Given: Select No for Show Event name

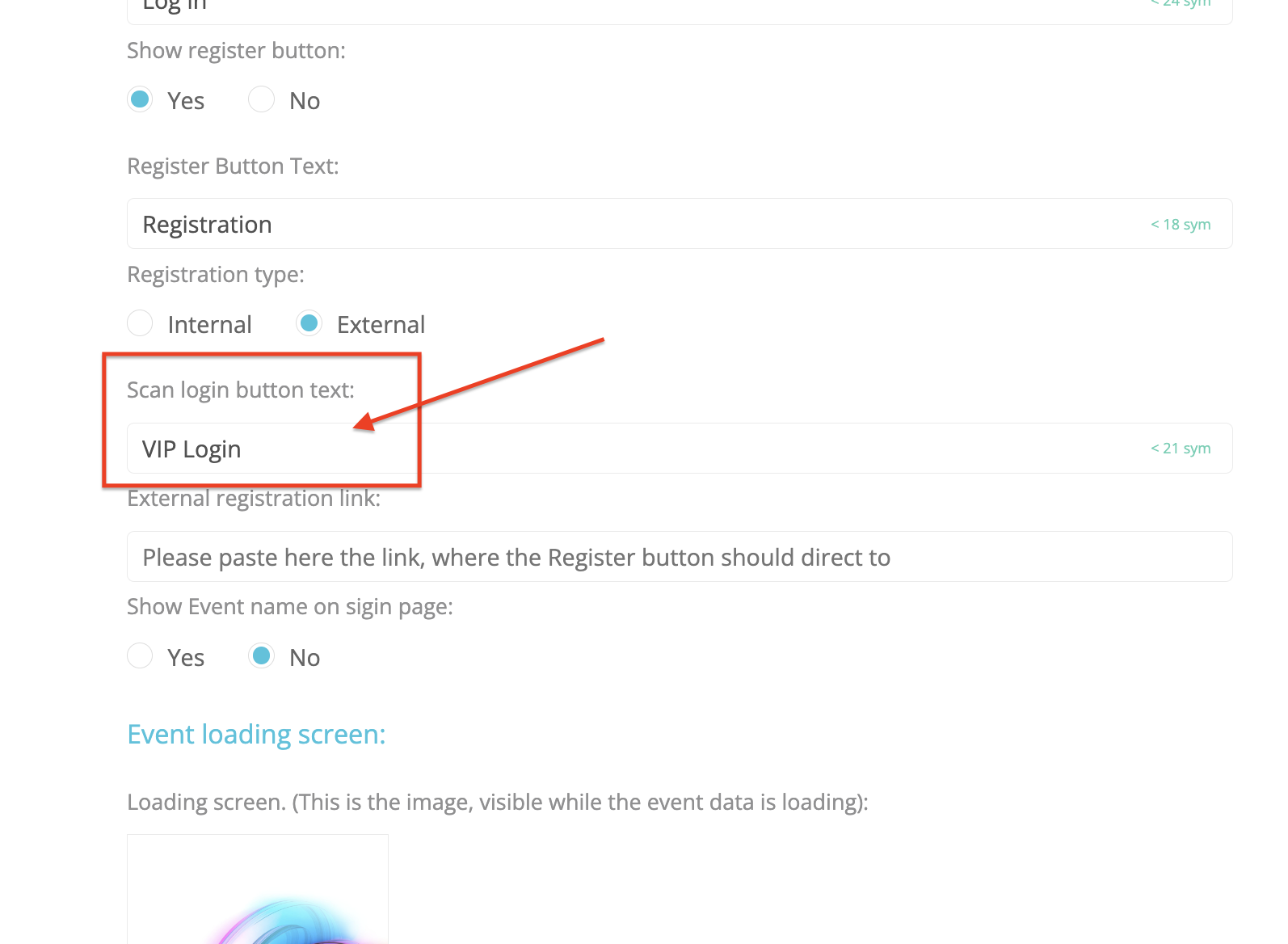Looking at the screenshot, I should 261,655.
